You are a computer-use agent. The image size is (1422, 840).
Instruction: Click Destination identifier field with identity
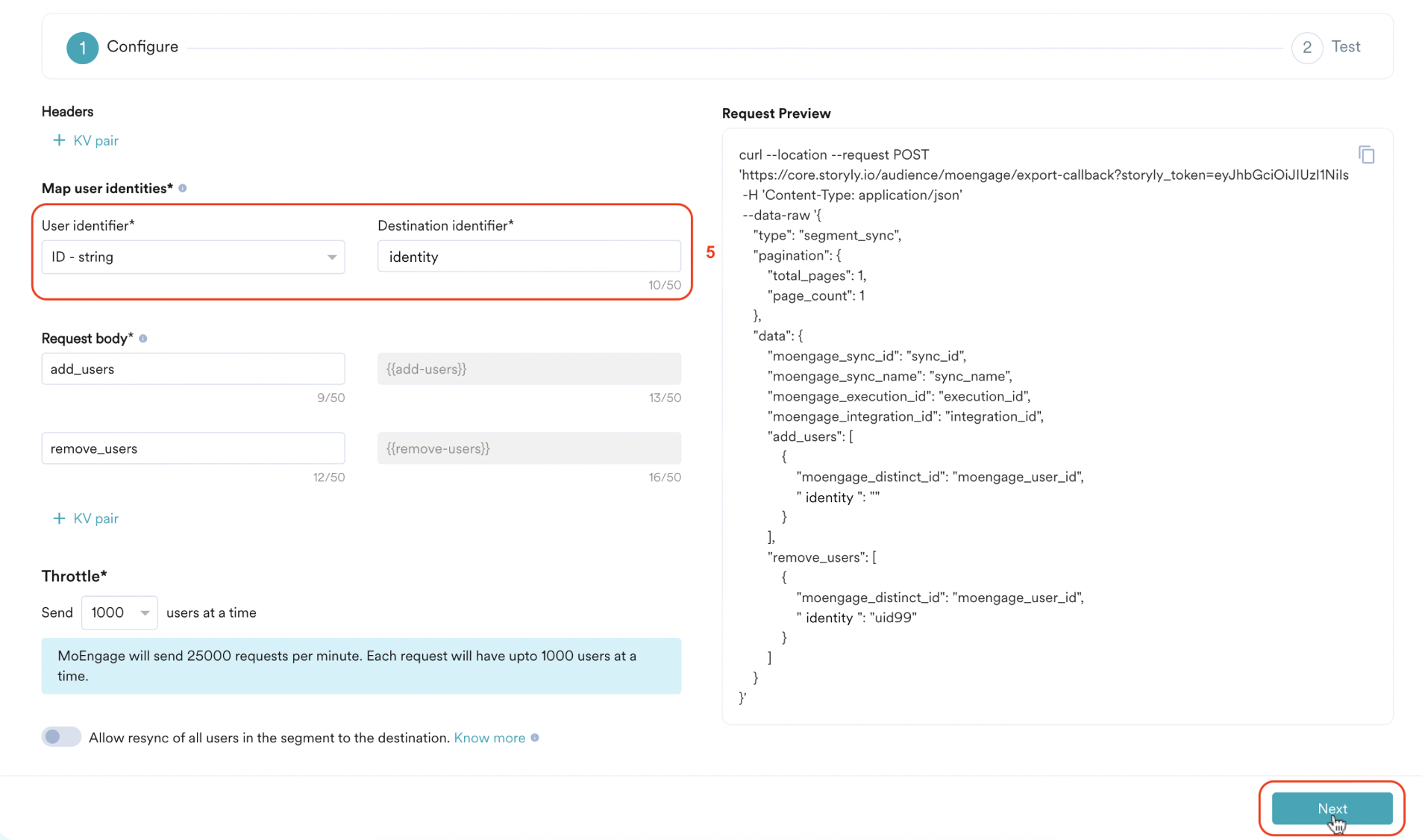[x=529, y=257]
